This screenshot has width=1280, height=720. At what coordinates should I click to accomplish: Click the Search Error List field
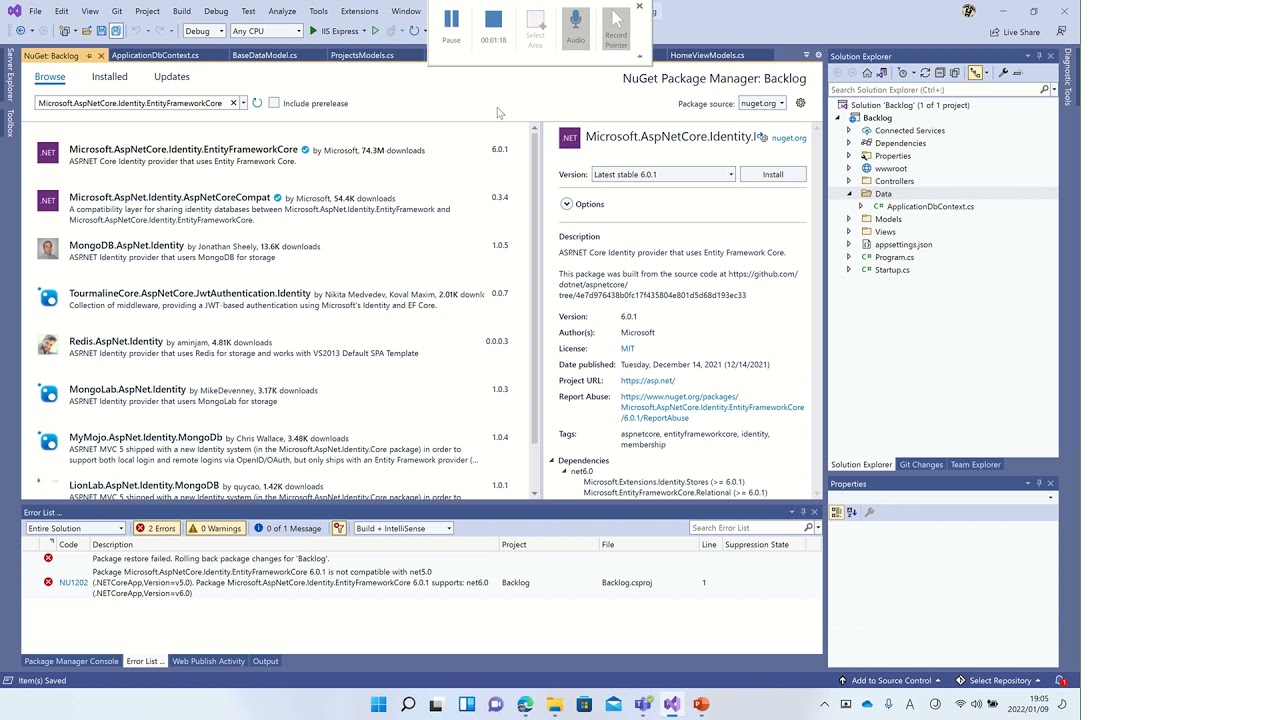[748, 528]
